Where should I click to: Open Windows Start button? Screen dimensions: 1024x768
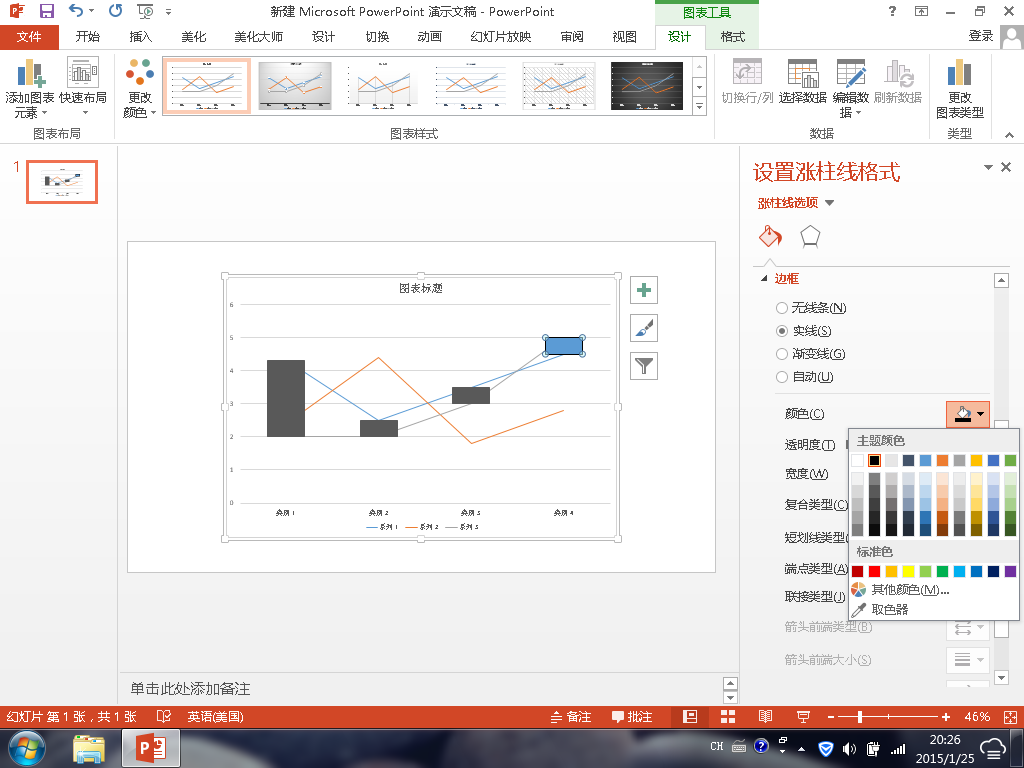click(26, 748)
